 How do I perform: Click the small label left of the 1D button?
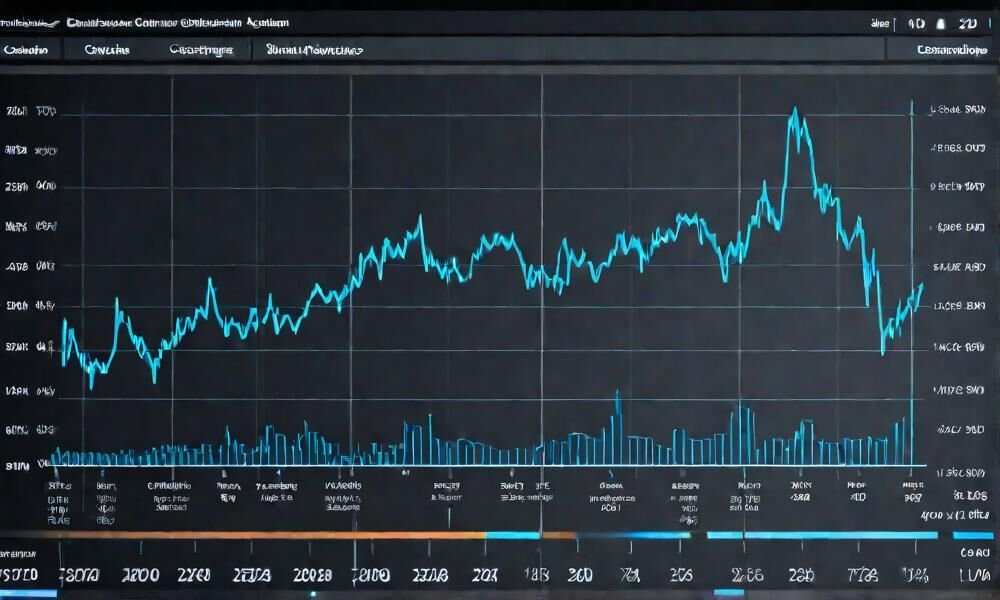(880, 21)
